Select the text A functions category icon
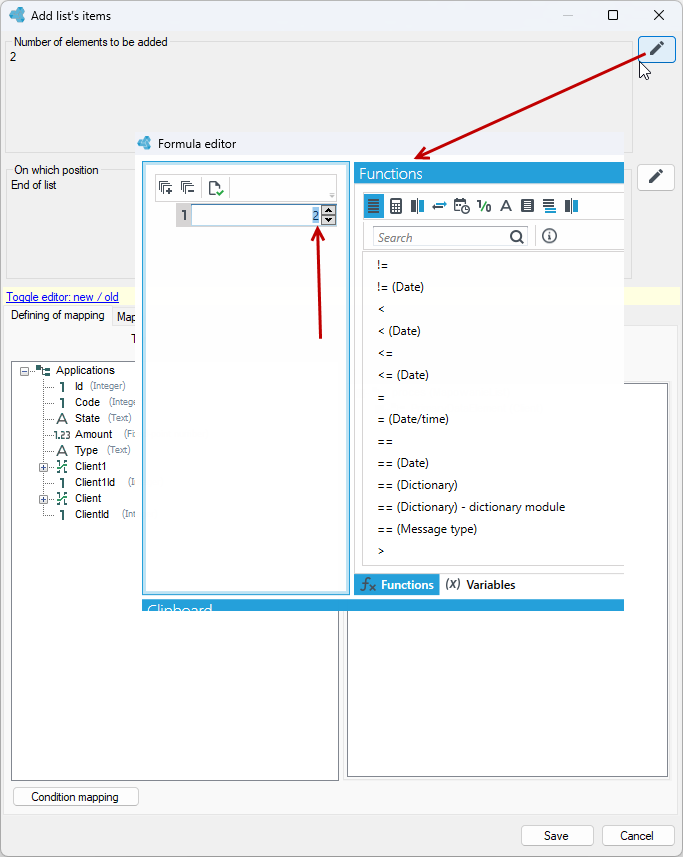The image size is (683, 857). [x=506, y=206]
